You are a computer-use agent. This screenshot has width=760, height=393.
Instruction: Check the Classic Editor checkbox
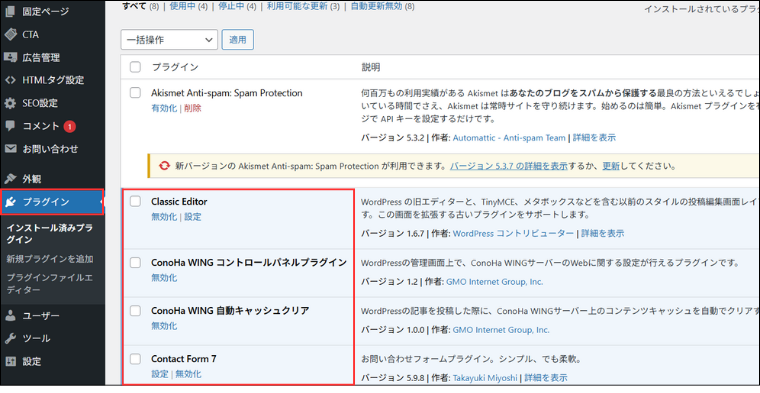(x=135, y=201)
